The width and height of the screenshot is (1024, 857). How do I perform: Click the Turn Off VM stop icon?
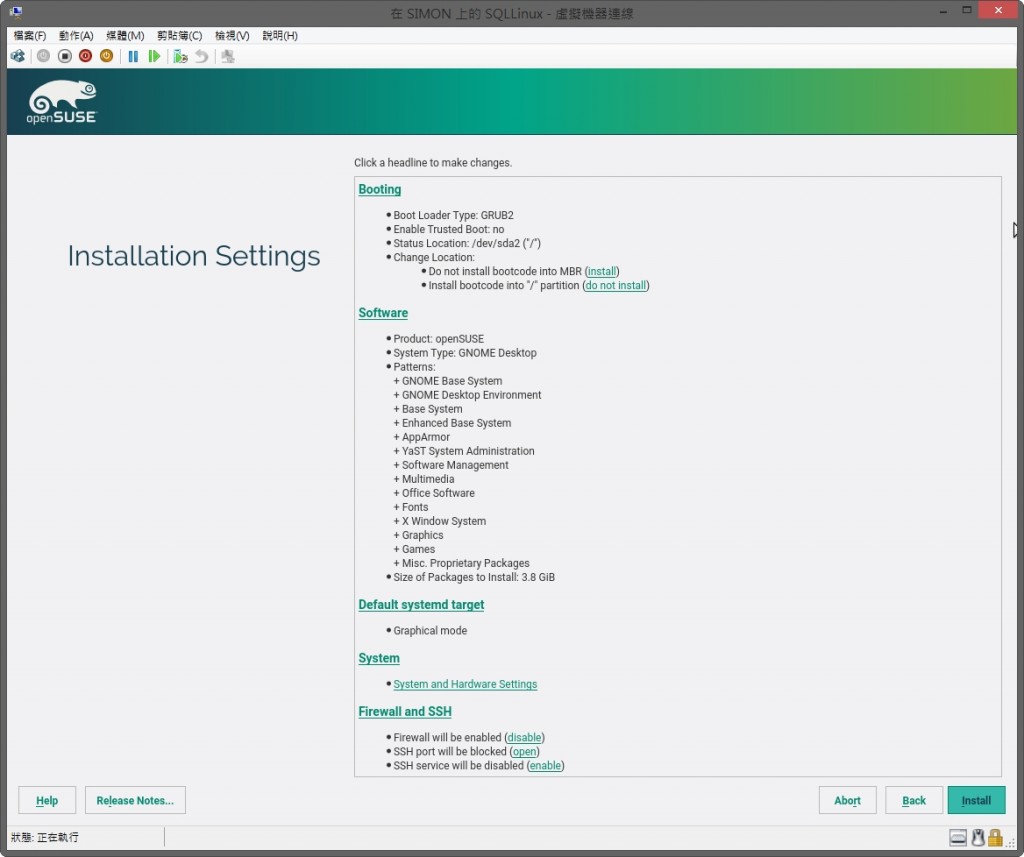pyautogui.click(x=65, y=56)
